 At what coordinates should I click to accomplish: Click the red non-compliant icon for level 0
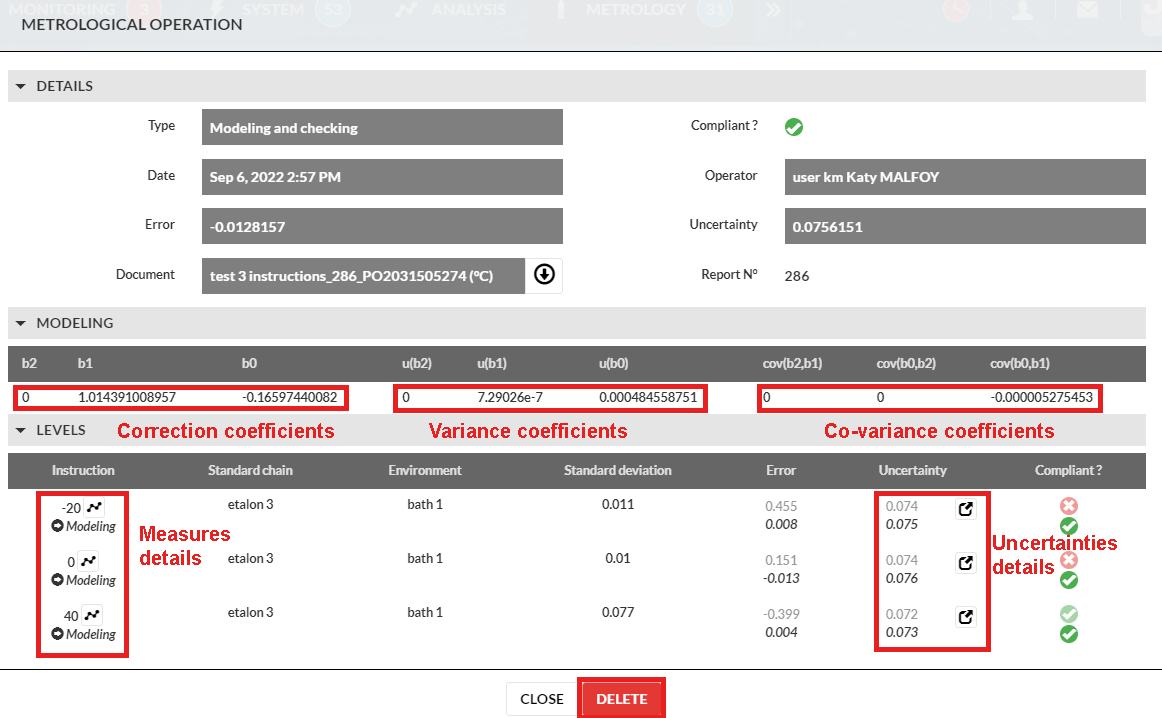[x=1069, y=560]
